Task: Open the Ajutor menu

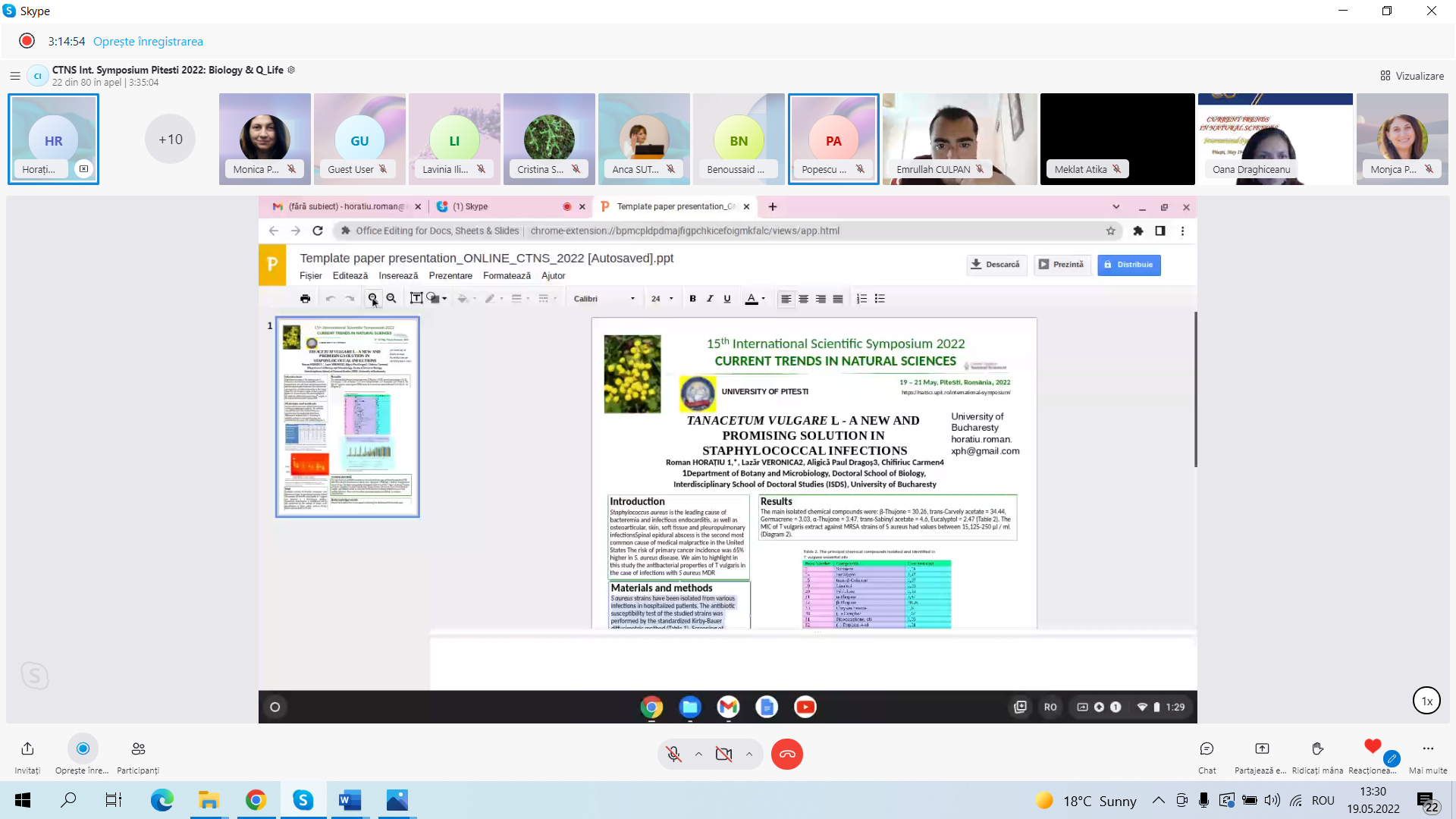Action: point(553,276)
